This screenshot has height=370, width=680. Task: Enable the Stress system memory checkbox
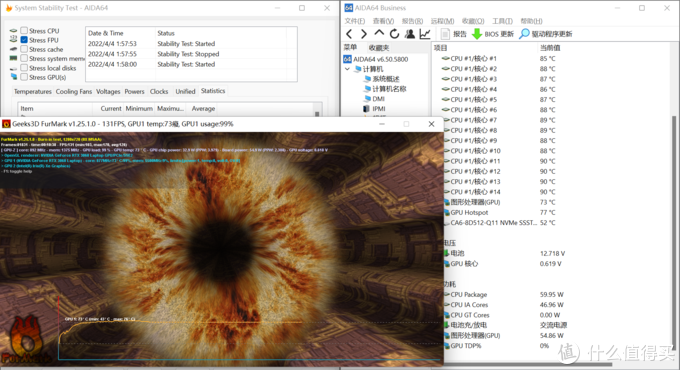coord(24,59)
